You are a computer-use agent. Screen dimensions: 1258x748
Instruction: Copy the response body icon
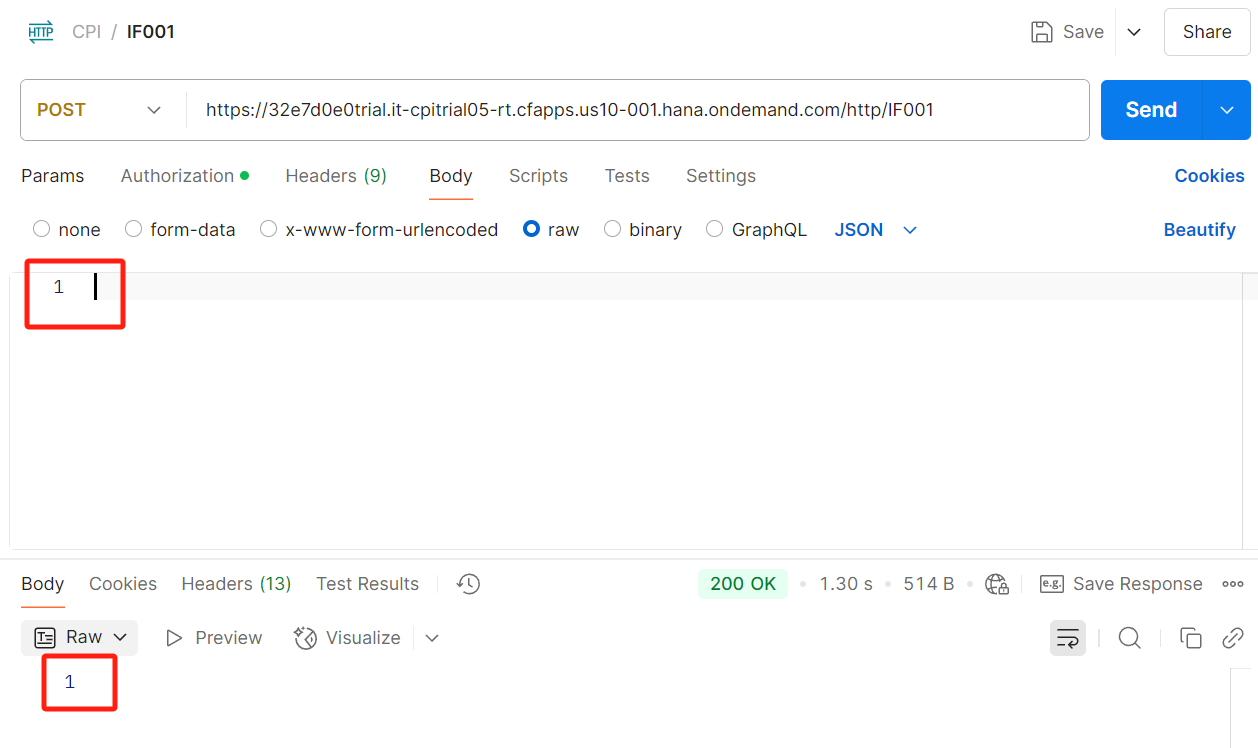point(1190,638)
